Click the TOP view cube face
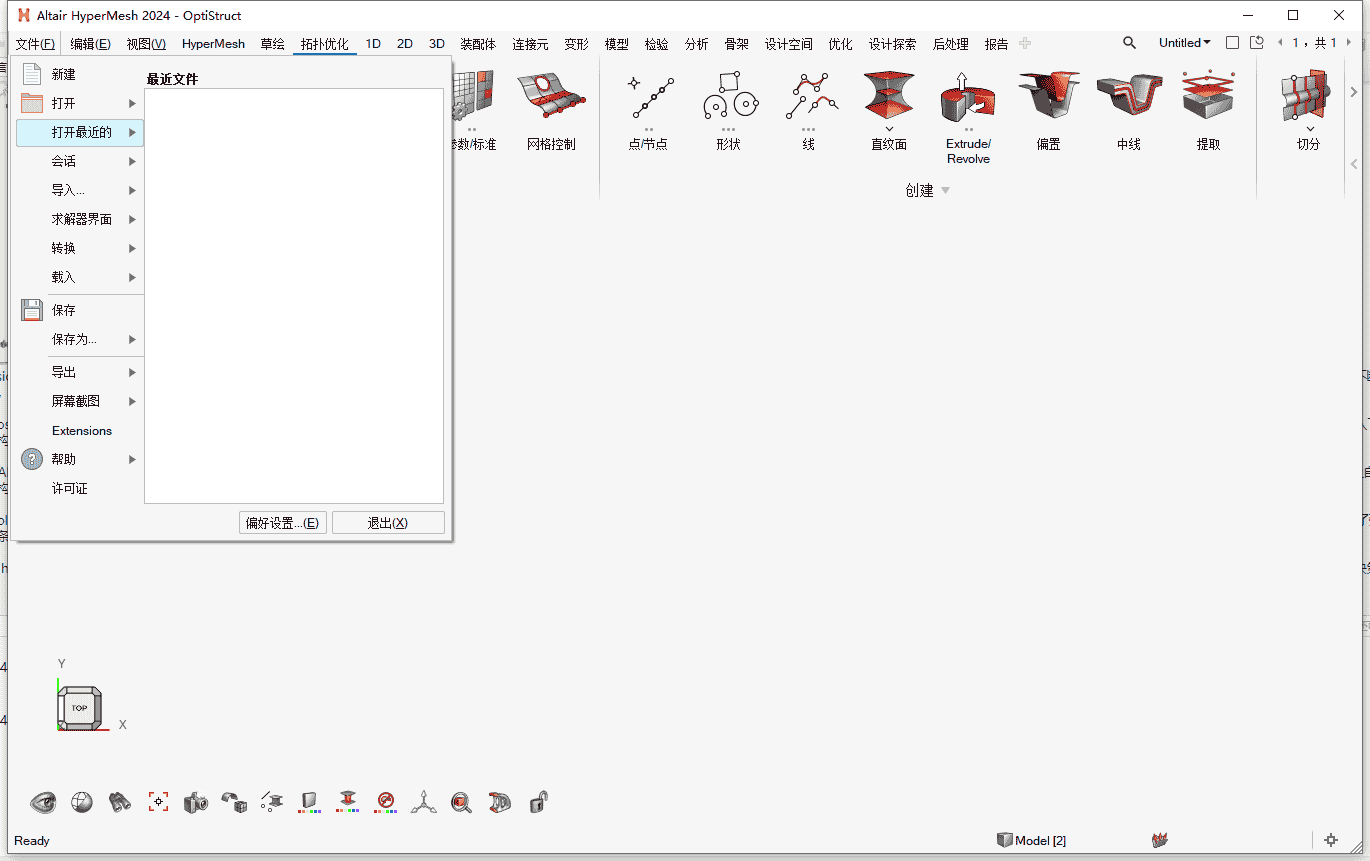The height and width of the screenshot is (861, 1370). pyautogui.click(x=79, y=708)
